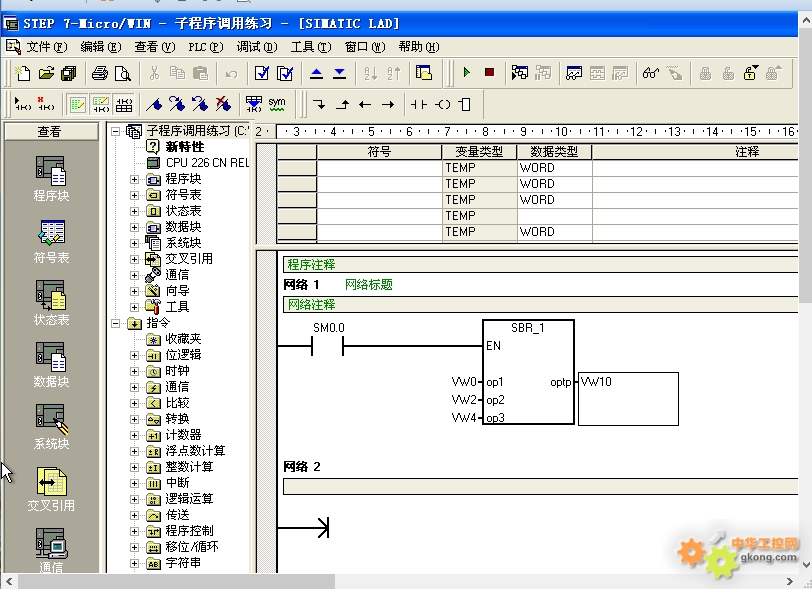The width and height of the screenshot is (812, 589).
Task: Click the 变量类型 column header
Action: coord(479,152)
